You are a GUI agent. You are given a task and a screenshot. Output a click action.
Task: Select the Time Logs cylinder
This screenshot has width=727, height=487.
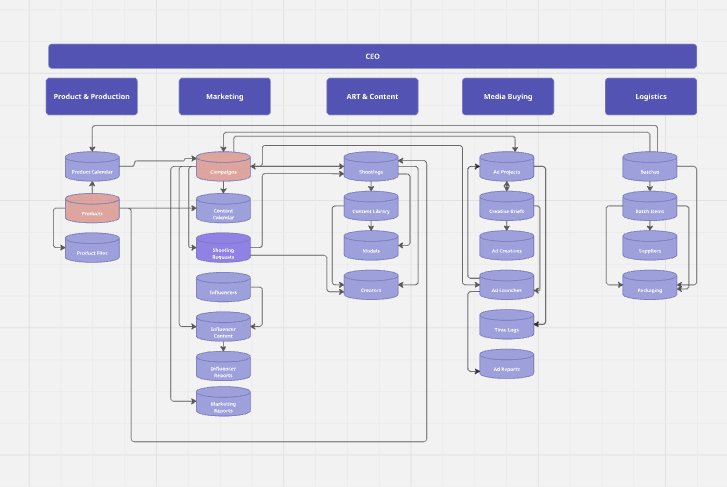[x=506, y=326]
